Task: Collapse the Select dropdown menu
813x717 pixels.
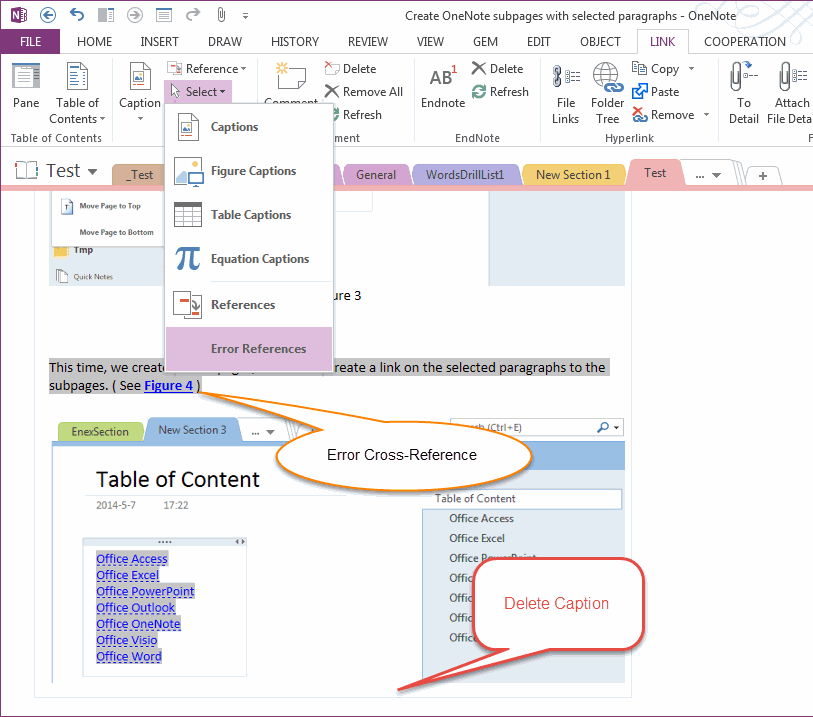Action: pyautogui.click(x=199, y=92)
